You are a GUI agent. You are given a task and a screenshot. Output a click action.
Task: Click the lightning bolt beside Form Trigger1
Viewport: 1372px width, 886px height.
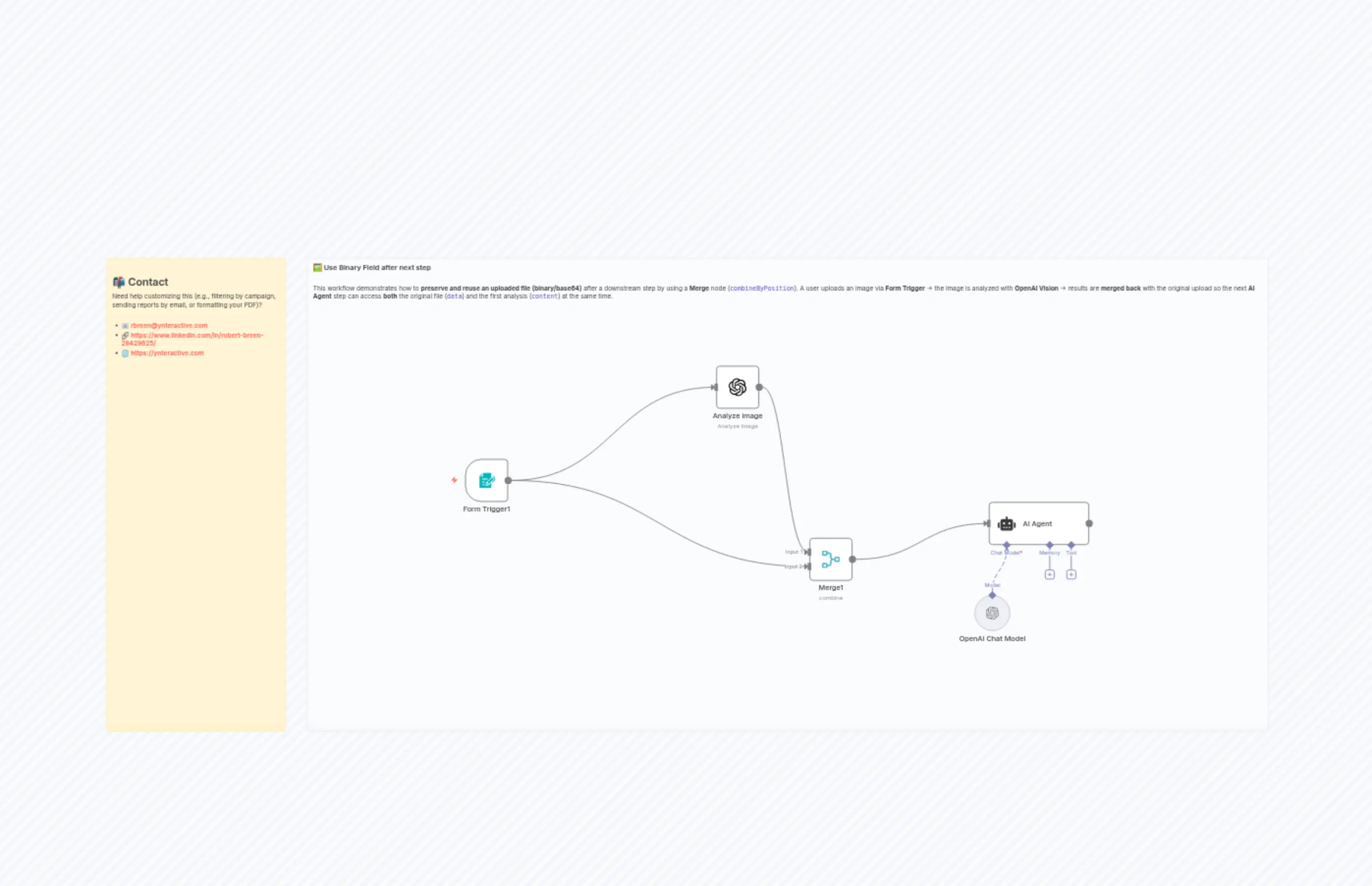tap(455, 479)
